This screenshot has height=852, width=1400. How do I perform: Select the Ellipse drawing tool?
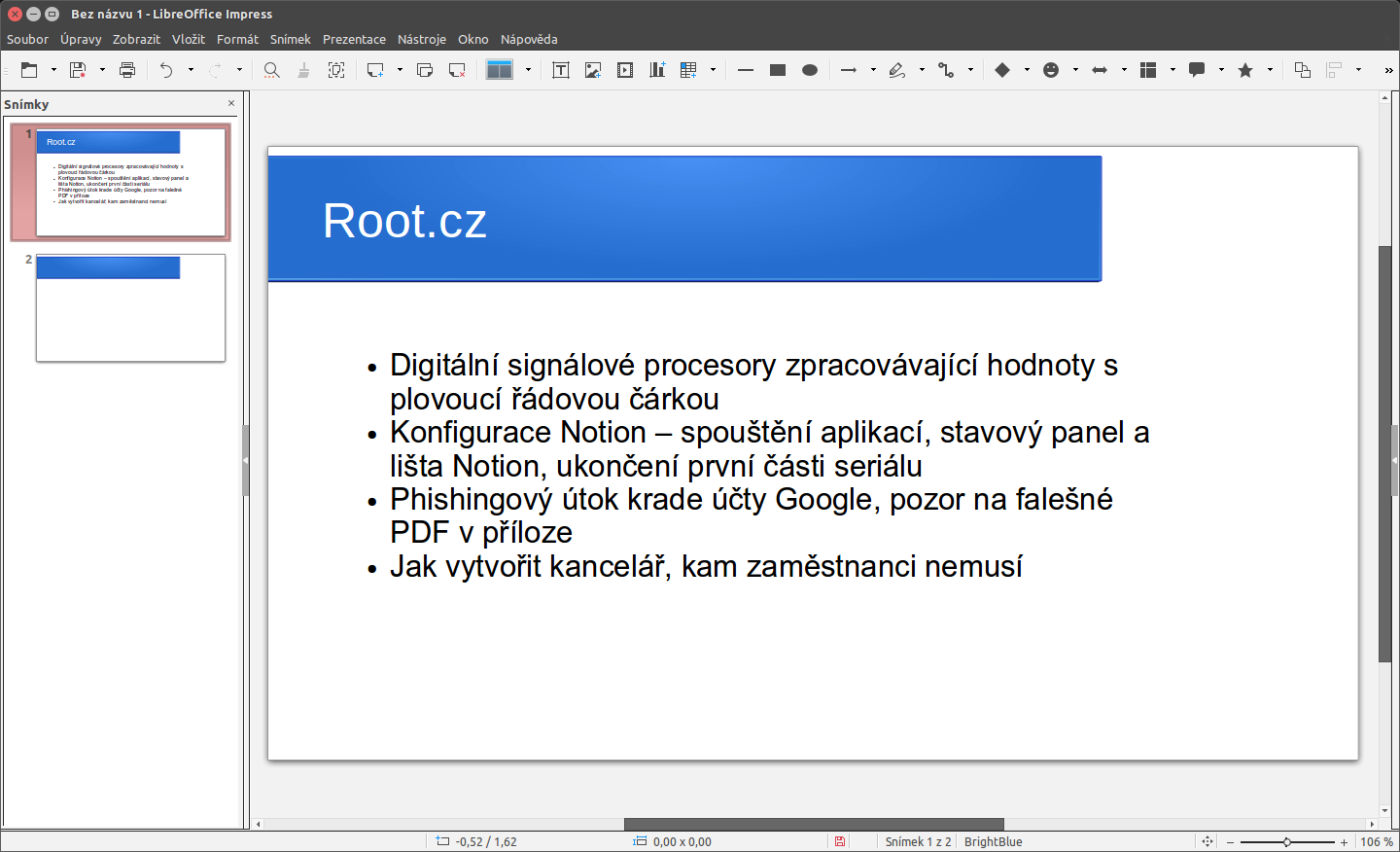click(810, 70)
